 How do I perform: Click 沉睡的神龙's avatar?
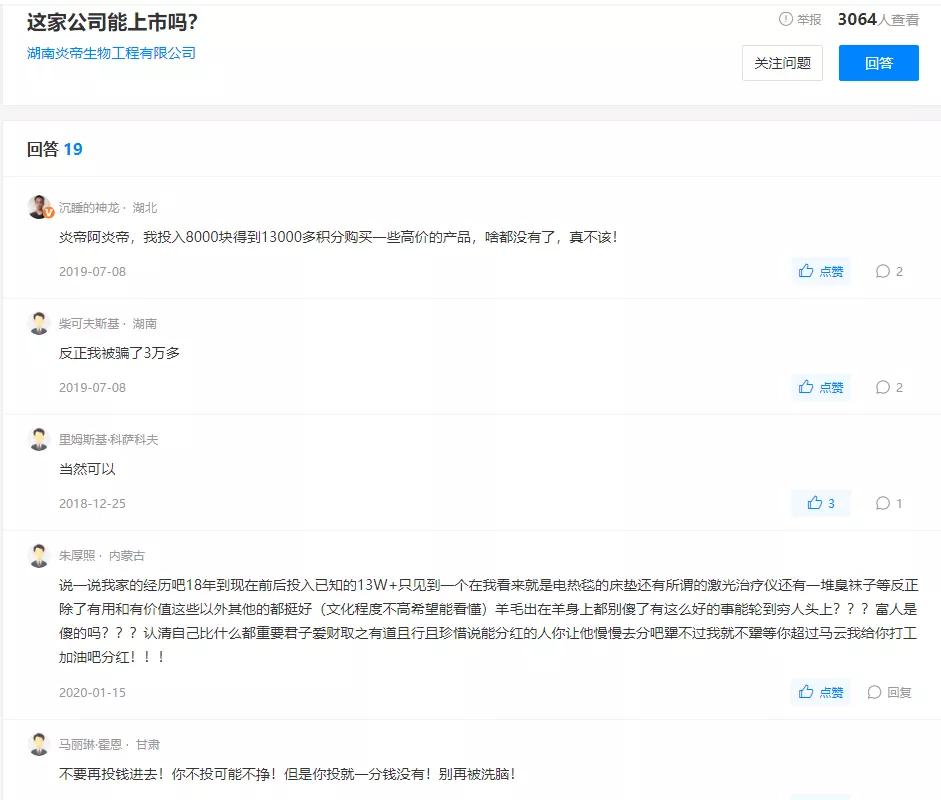[40, 207]
